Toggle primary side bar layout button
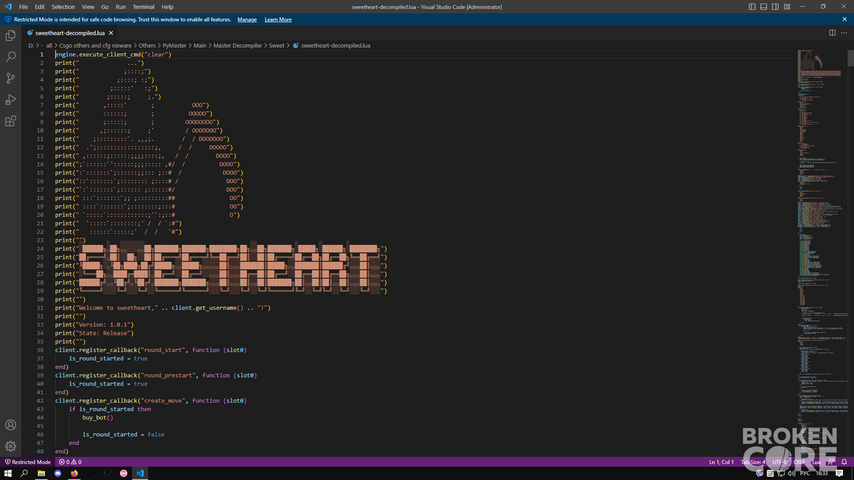Image resolution: width=854 pixels, height=480 pixels. (x=752, y=7)
